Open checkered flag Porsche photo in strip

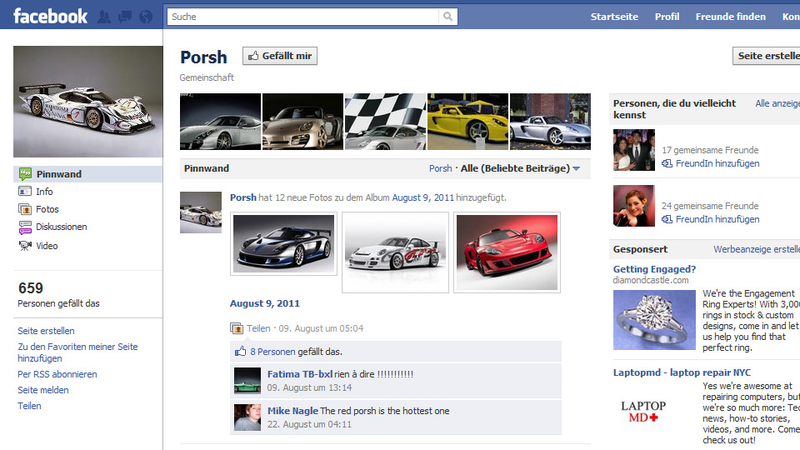[385, 121]
